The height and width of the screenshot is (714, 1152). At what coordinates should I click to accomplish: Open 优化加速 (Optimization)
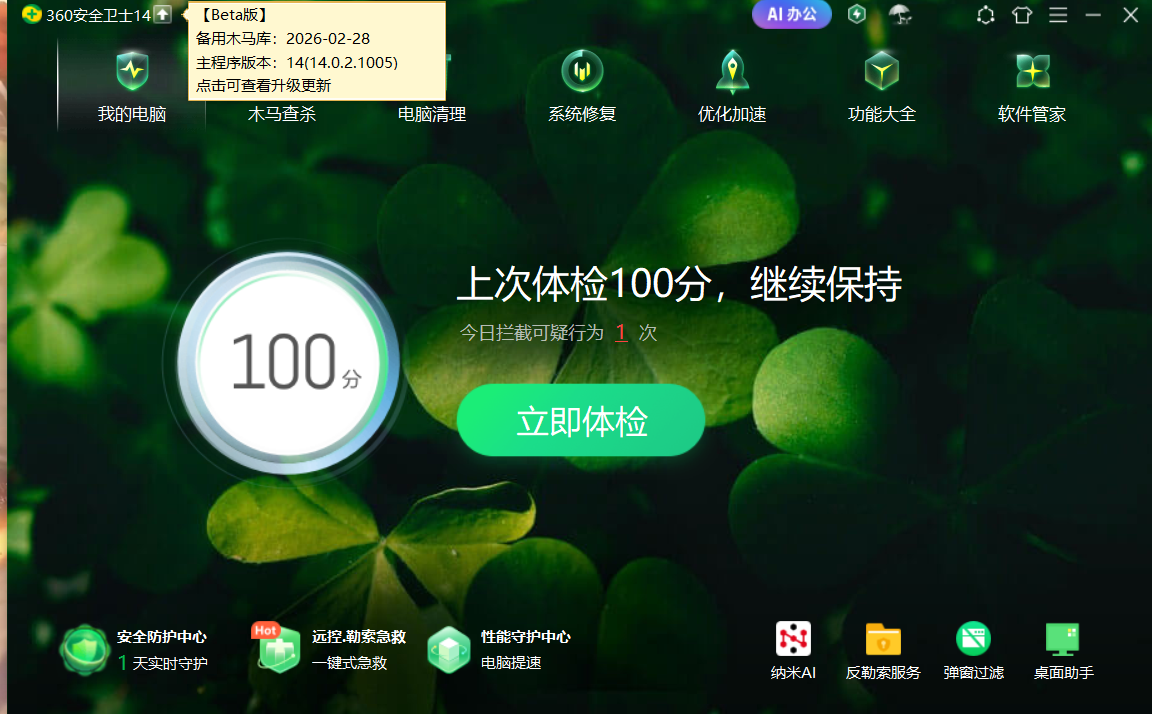point(731,90)
